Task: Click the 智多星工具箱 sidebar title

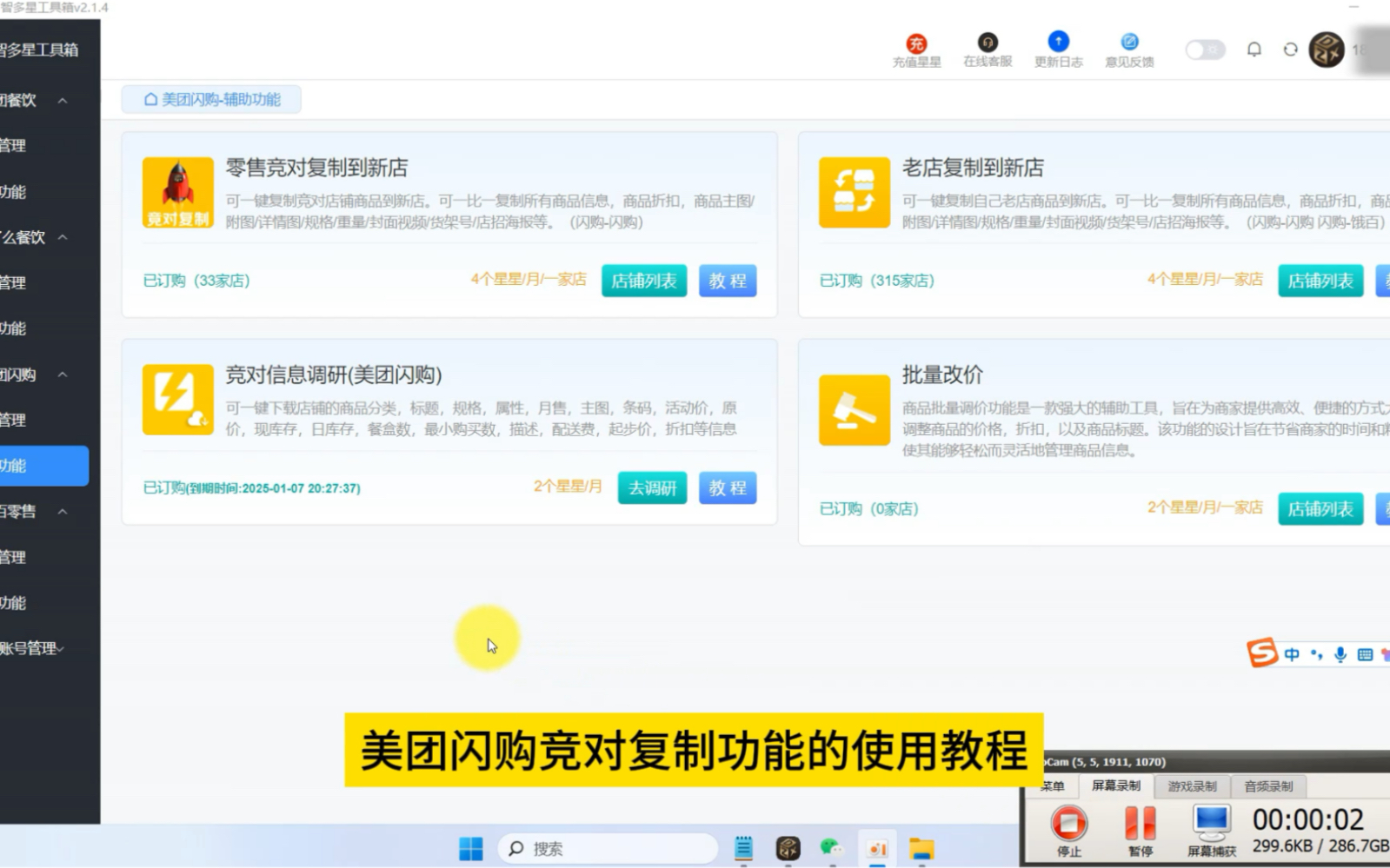Action: pos(39,50)
